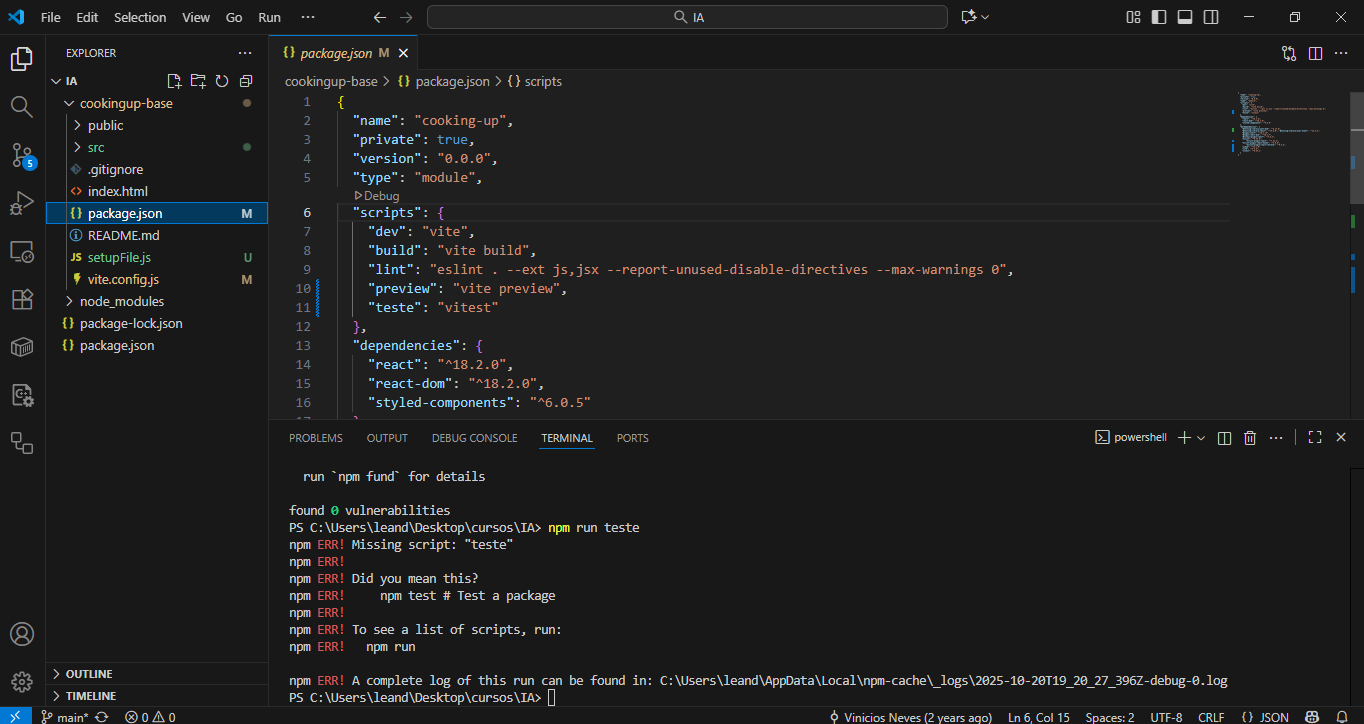The height and width of the screenshot is (724, 1364).
Task: Split the editor to the right
Action: (1315, 53)
